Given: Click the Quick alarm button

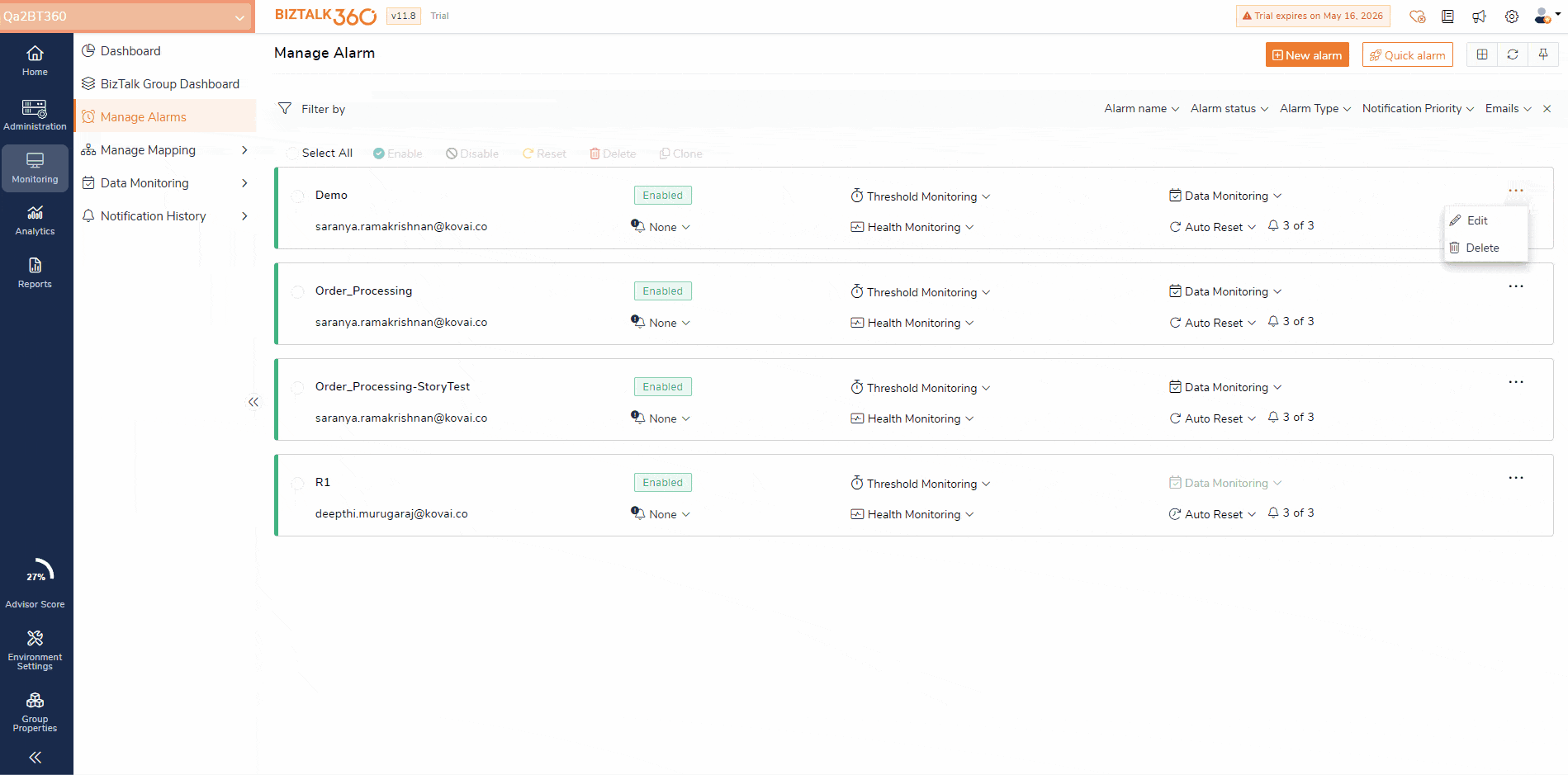Looking at the screenshot, I should point(1408,54).
